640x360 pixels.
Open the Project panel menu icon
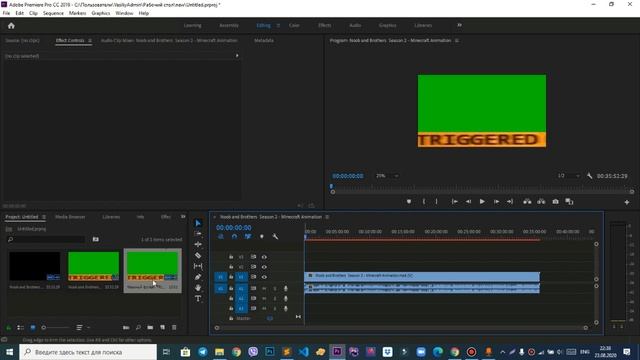[44, 217]
